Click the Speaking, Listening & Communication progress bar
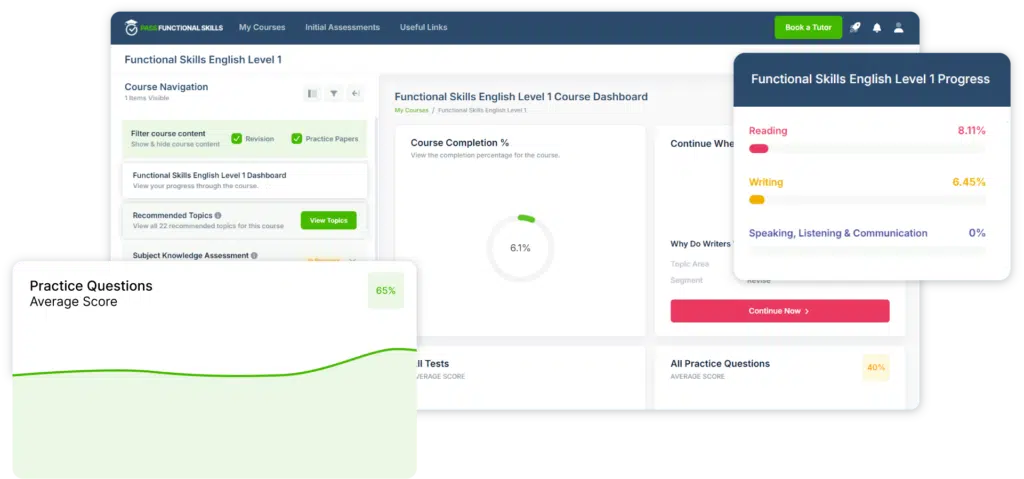 [867, 251]
